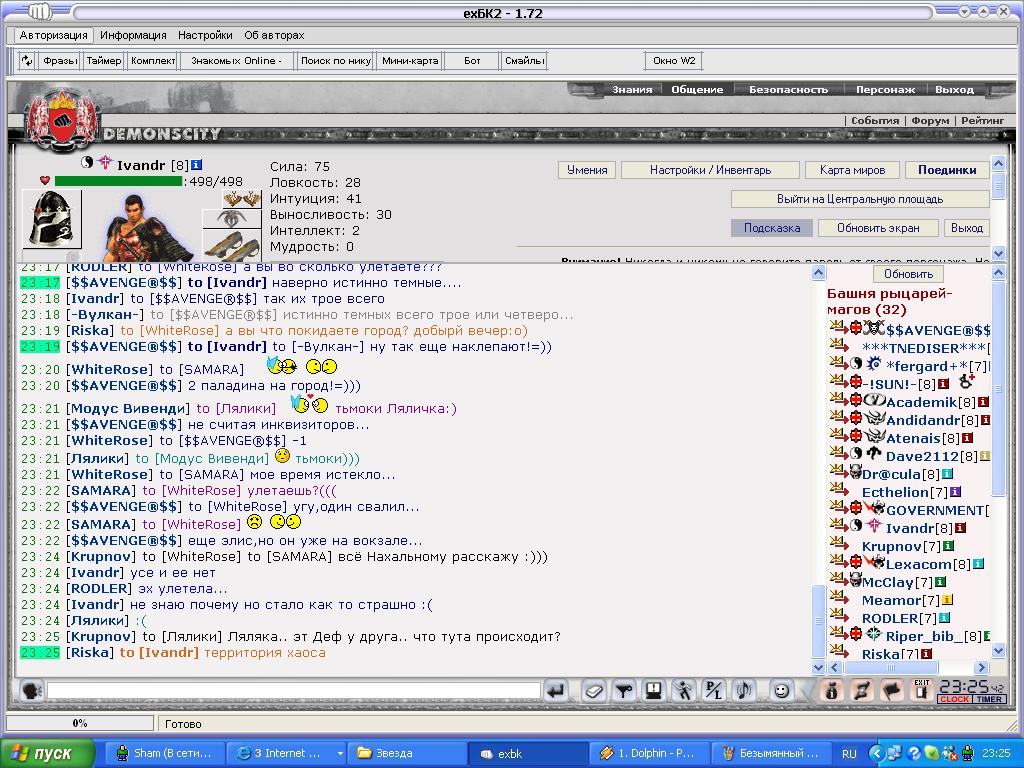The width and height of the screenshot is (1024, 768).
Task: Toggle the TIMER mode under the time display
Action: 989,699
